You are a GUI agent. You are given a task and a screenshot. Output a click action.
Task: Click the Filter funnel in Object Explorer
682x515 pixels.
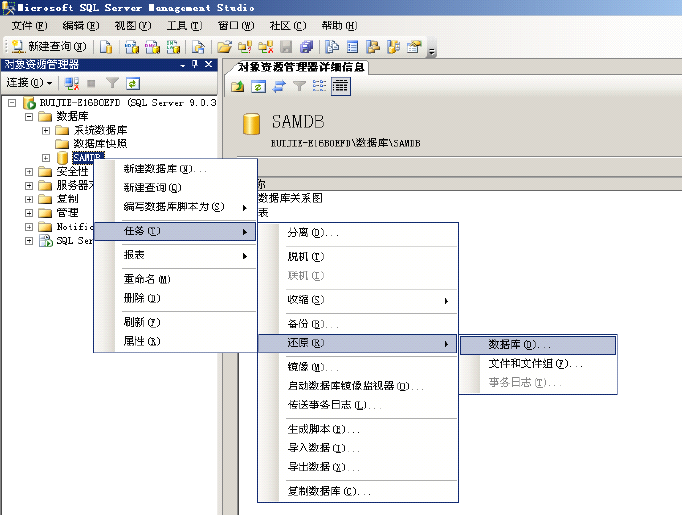[112, 83]
